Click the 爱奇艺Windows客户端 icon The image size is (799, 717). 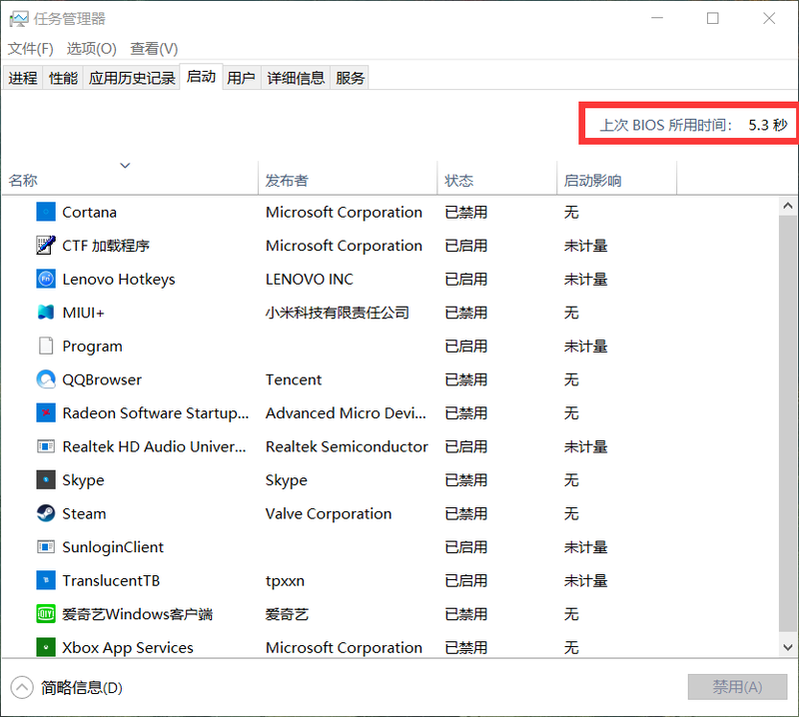click(x=46, y=614)
